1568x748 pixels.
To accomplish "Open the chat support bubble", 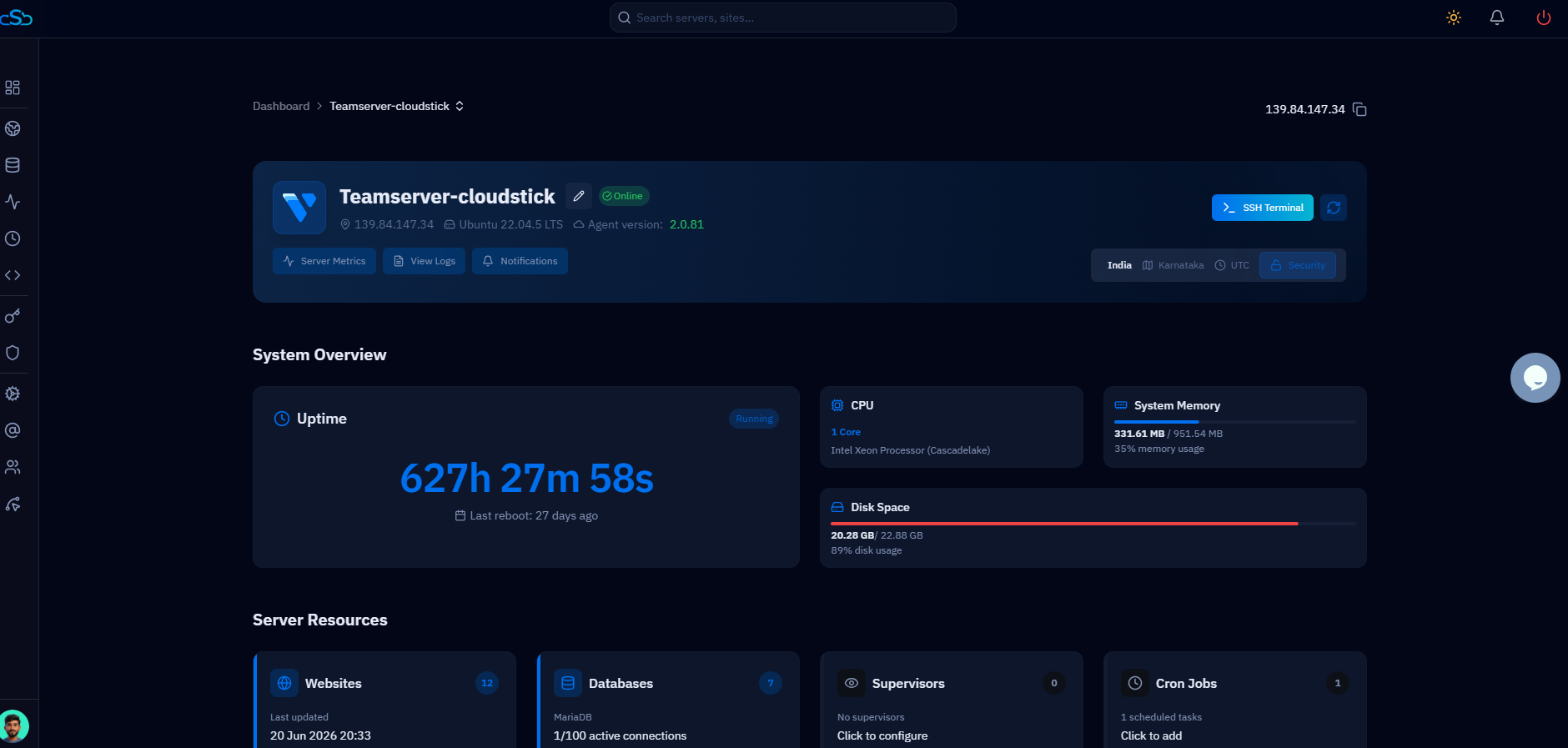I will [x=1535, y=378].
